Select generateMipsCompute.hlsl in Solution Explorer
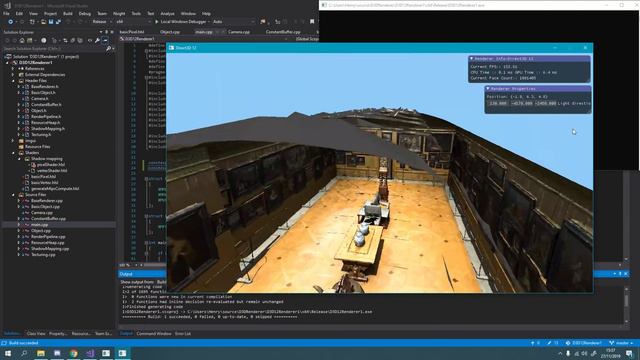This screenshot has height=360, width=640. pyautogui.click(x=55, y=189)
